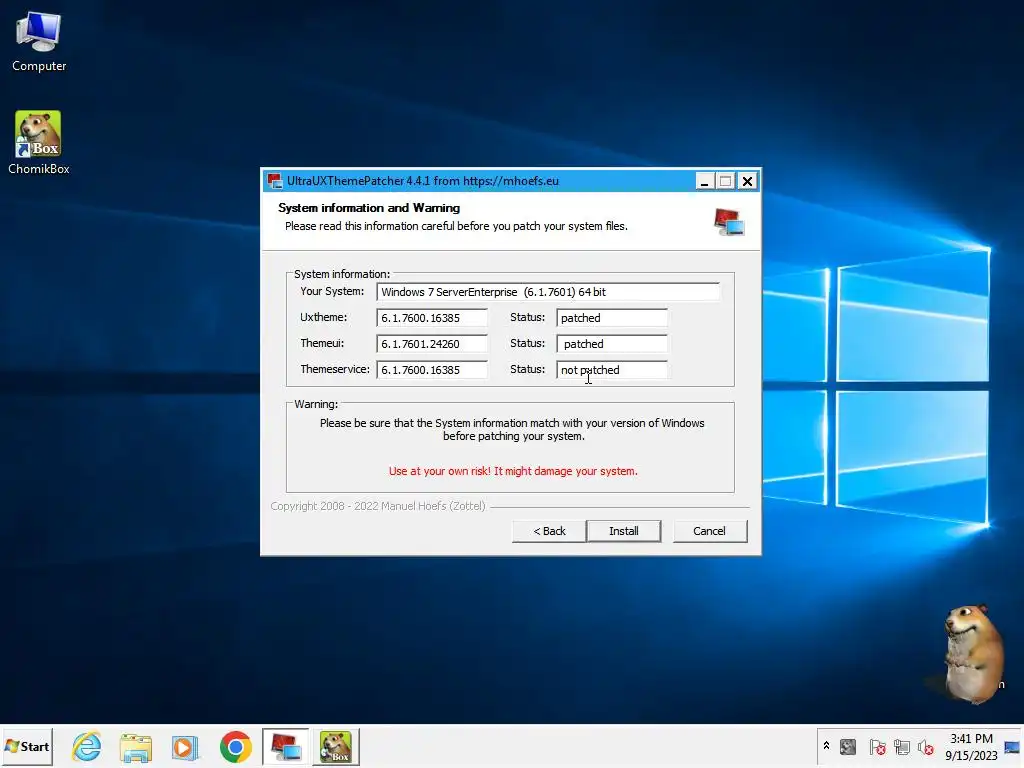Click the Themeui version field
1024x768 pixels.
point(432,344)
